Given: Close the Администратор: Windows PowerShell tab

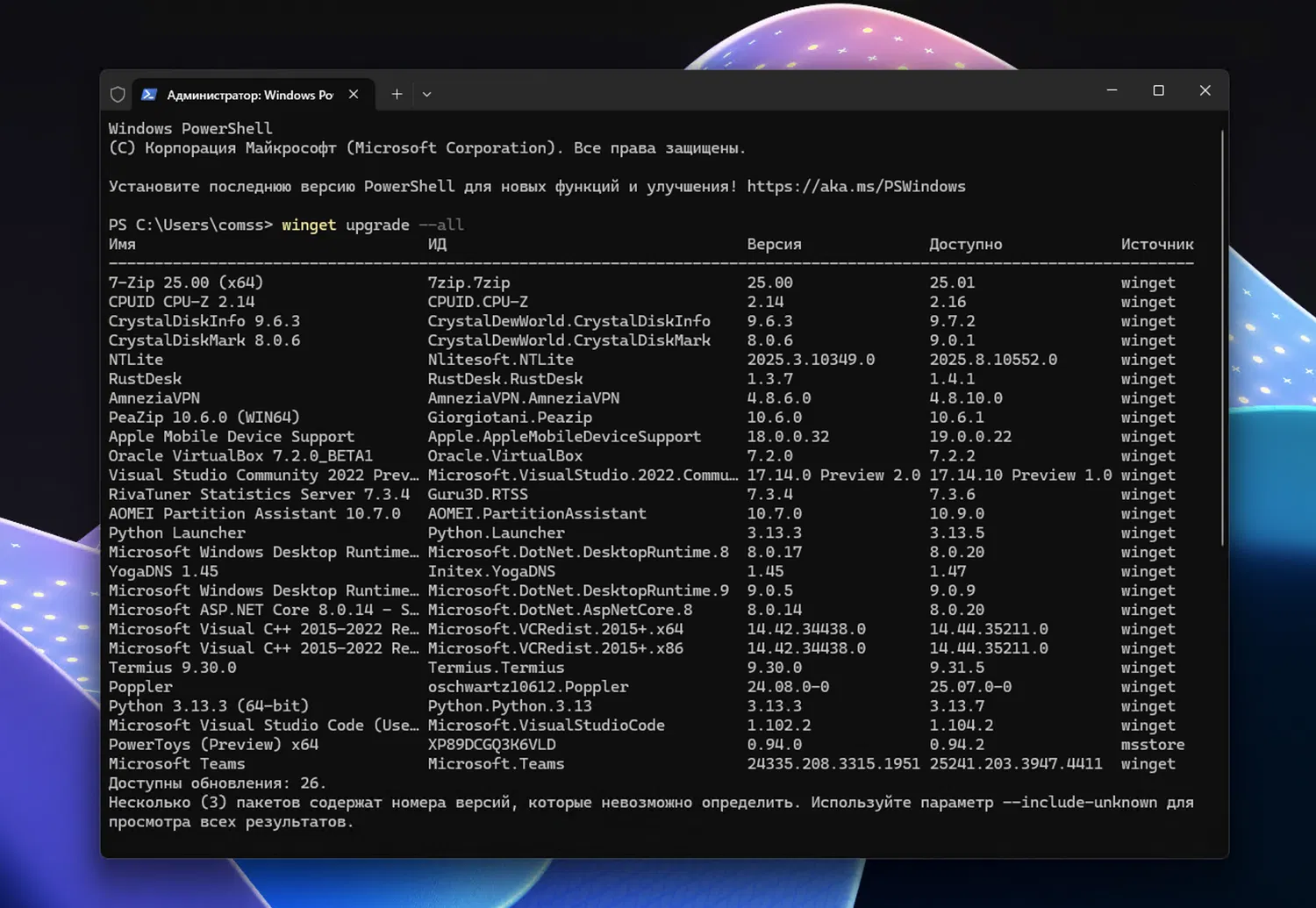Looking at the screenshot, I should coord(354,95).
